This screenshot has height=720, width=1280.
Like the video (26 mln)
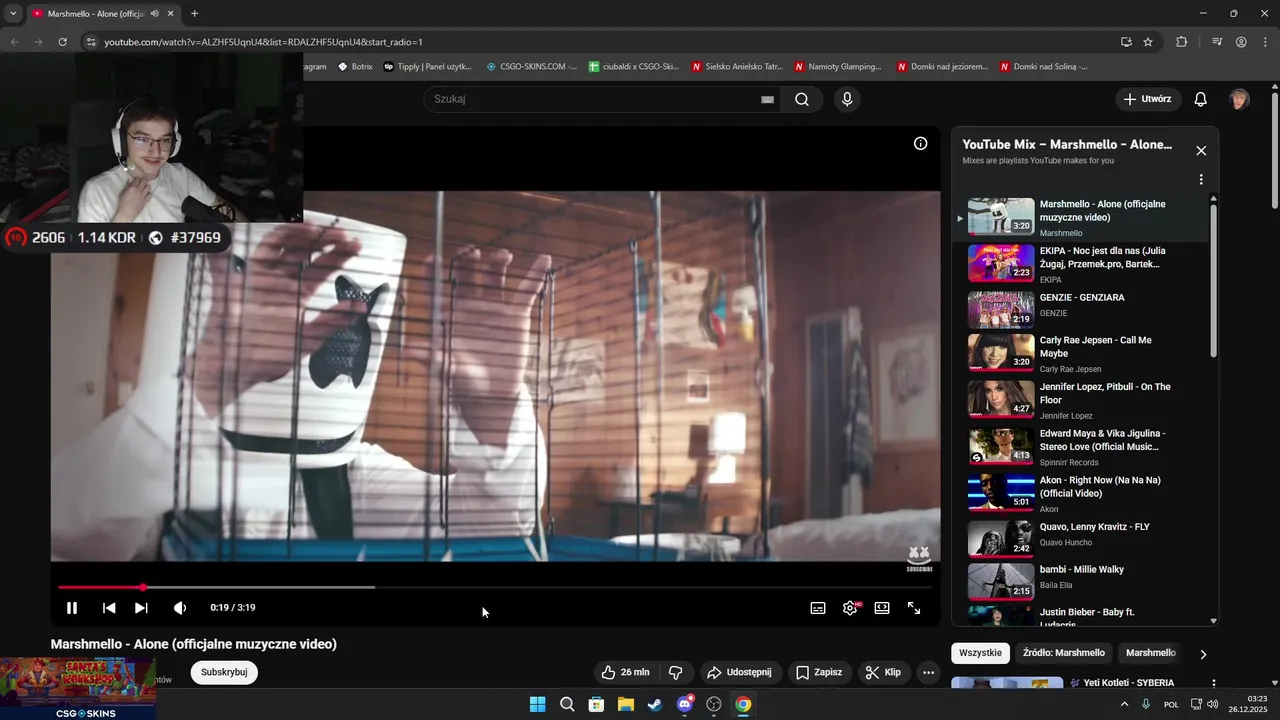pyautogui.click(x=625, y=672)
